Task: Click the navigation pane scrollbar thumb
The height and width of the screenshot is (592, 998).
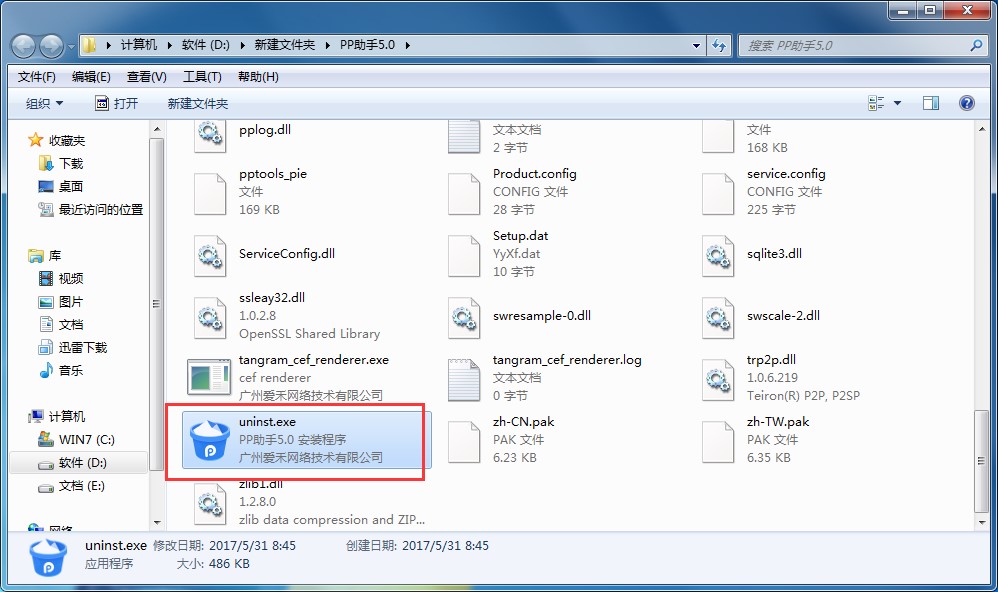Action: 157,304
